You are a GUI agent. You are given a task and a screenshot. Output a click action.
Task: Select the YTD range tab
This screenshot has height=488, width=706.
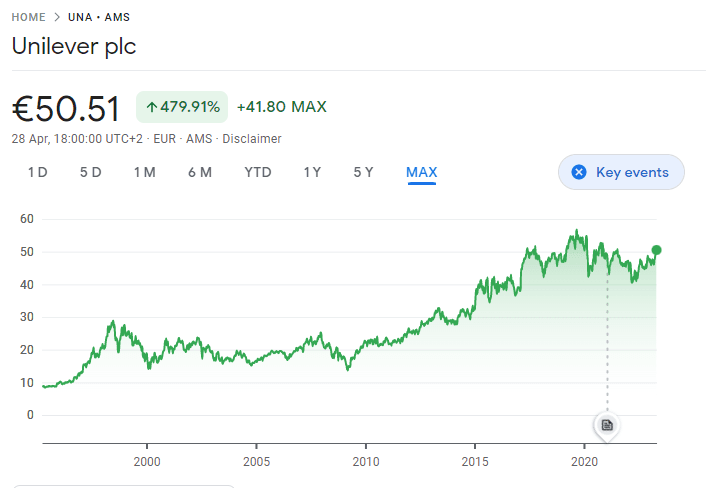[258, 172]
